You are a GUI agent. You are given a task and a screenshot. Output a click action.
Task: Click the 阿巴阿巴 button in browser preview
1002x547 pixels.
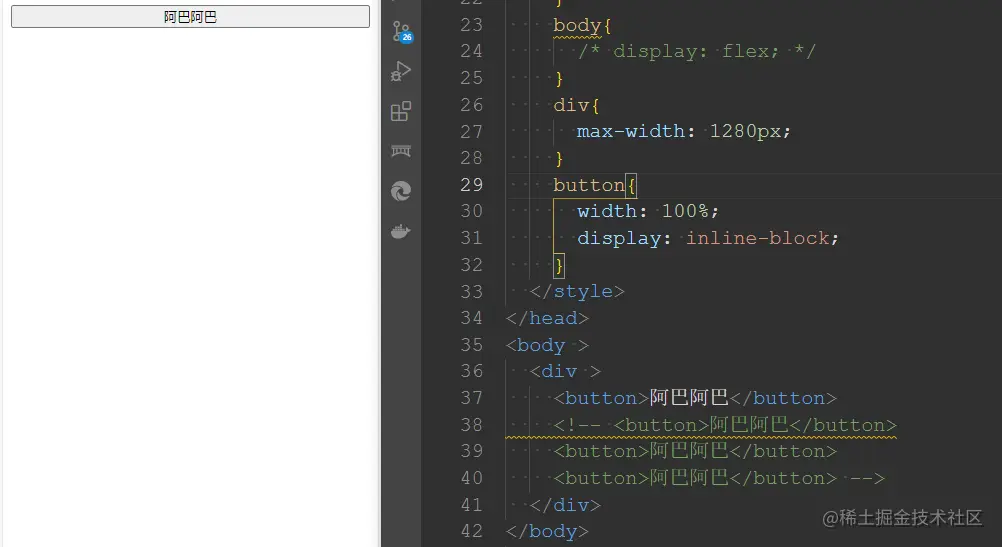tap(190, 17)
